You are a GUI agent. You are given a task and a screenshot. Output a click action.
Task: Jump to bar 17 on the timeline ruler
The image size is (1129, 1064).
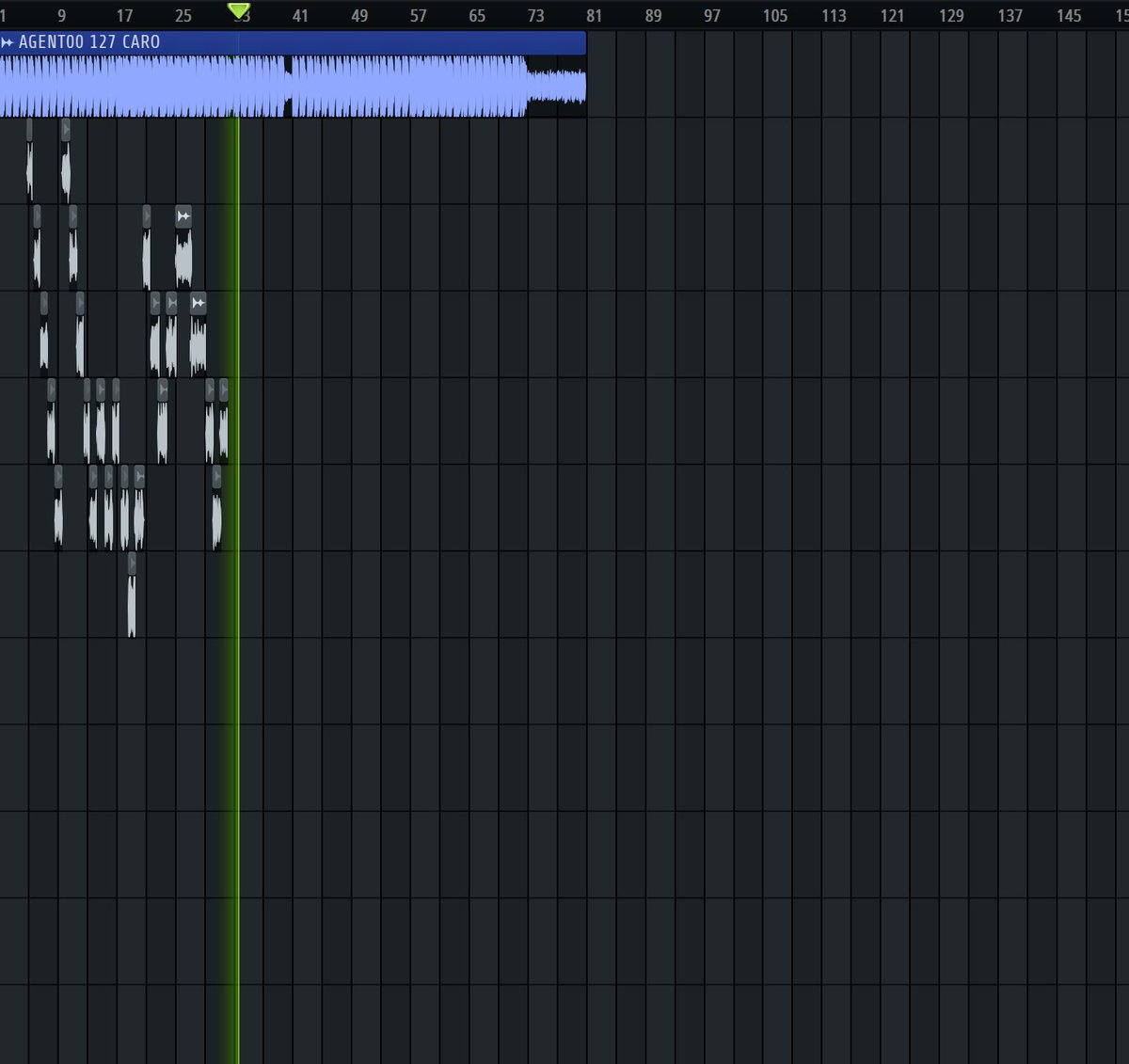(x=124, y=16)
